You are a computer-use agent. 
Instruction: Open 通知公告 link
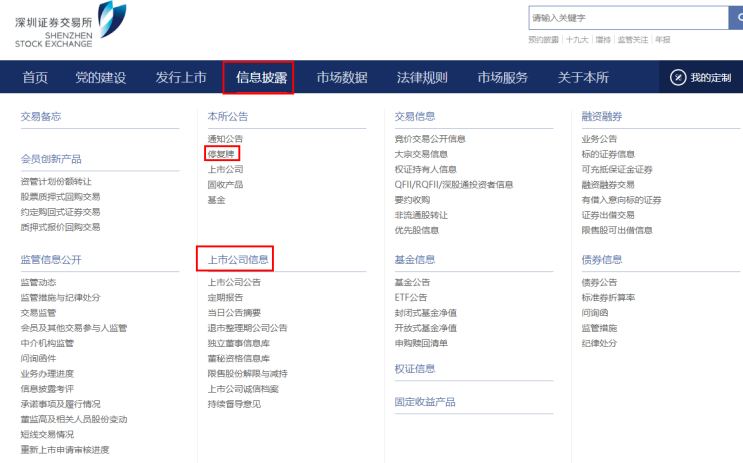coord(225,139)
